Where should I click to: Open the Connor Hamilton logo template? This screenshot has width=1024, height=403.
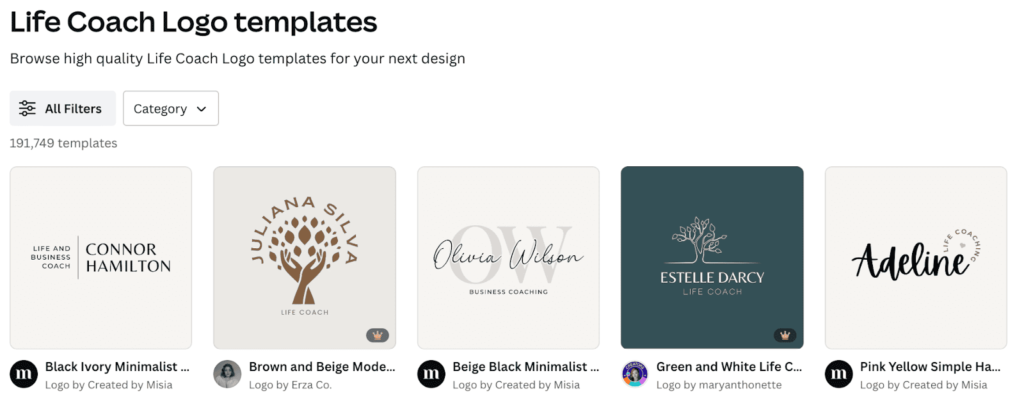[x=101, y=257]
